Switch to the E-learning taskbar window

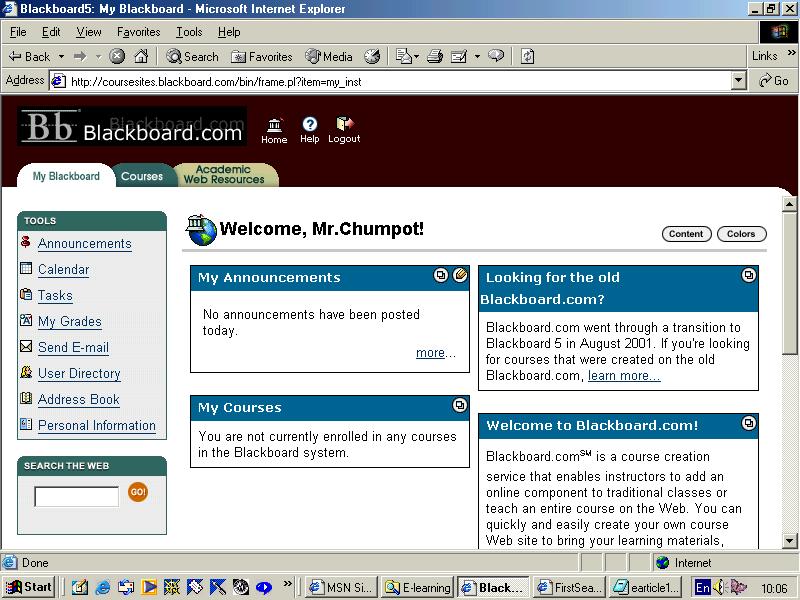click(x=417, y=587)
